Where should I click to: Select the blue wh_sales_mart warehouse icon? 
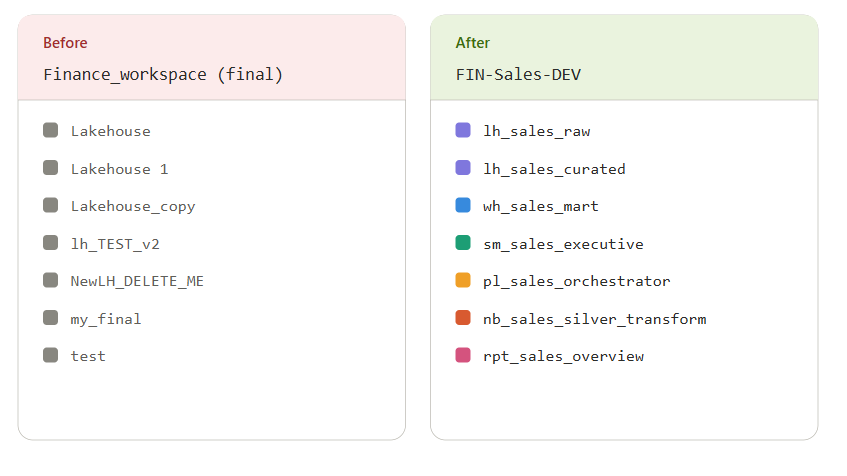coord(462,205)
